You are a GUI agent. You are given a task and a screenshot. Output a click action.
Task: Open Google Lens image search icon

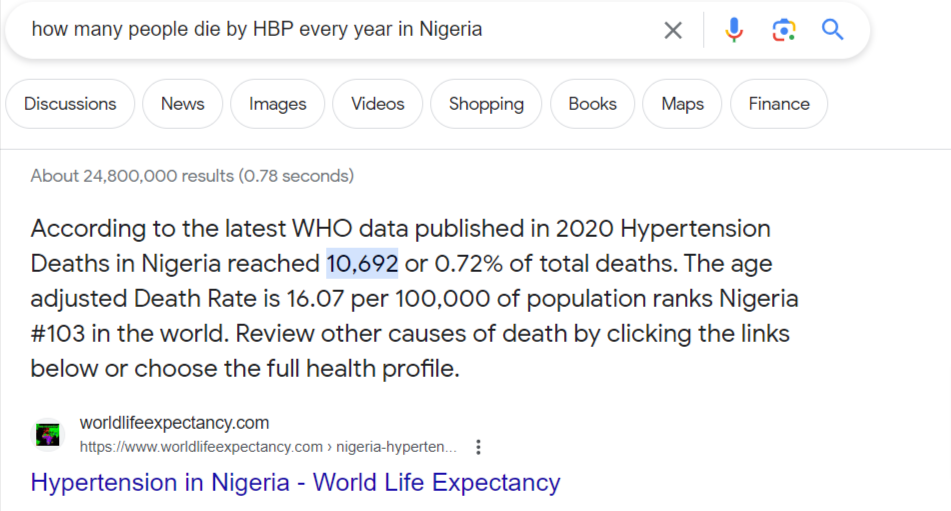[x=784, y=30]
